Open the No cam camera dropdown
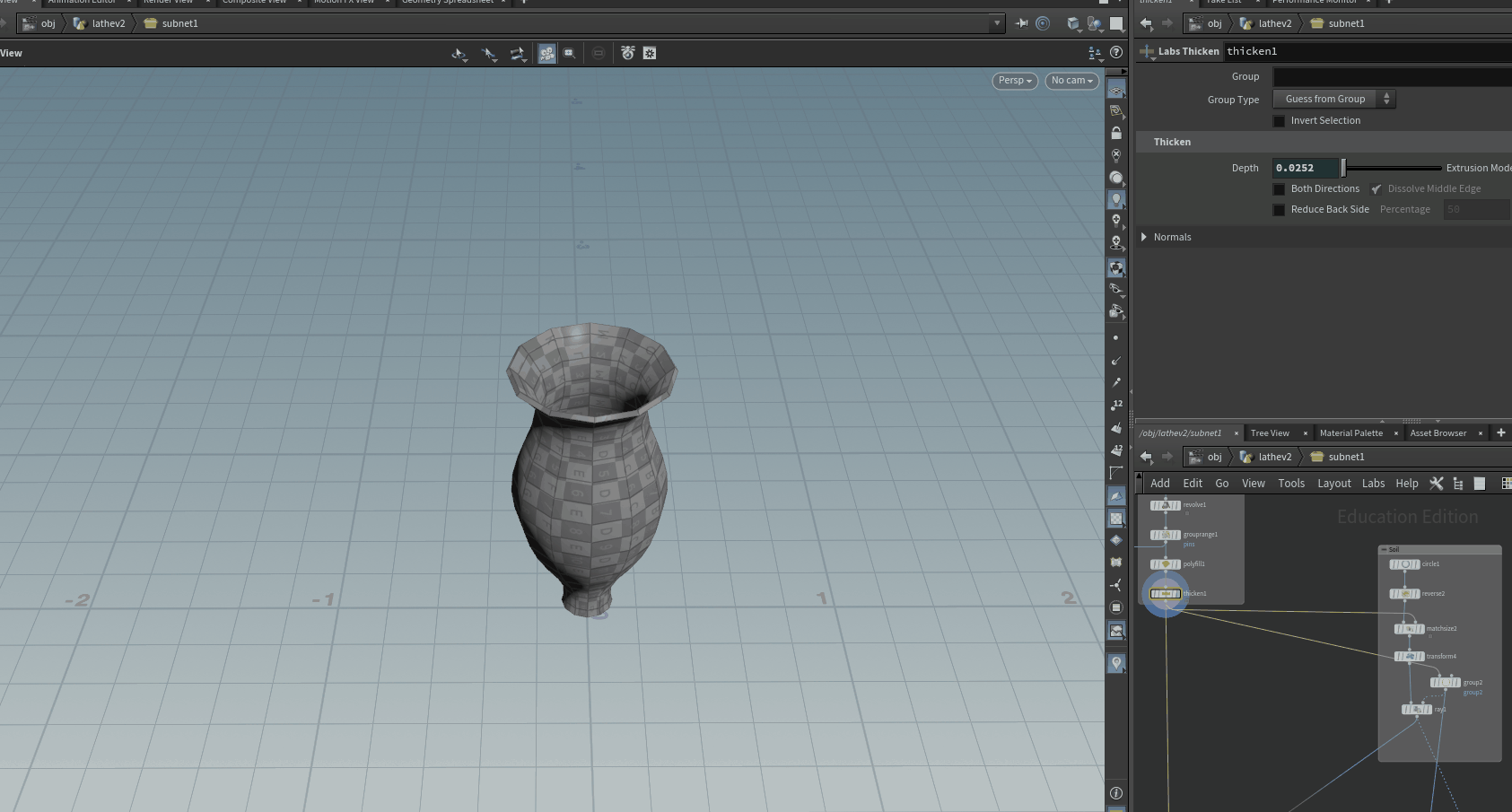Viewport: 1512px width, 812px height. (x=1071, y=81)
